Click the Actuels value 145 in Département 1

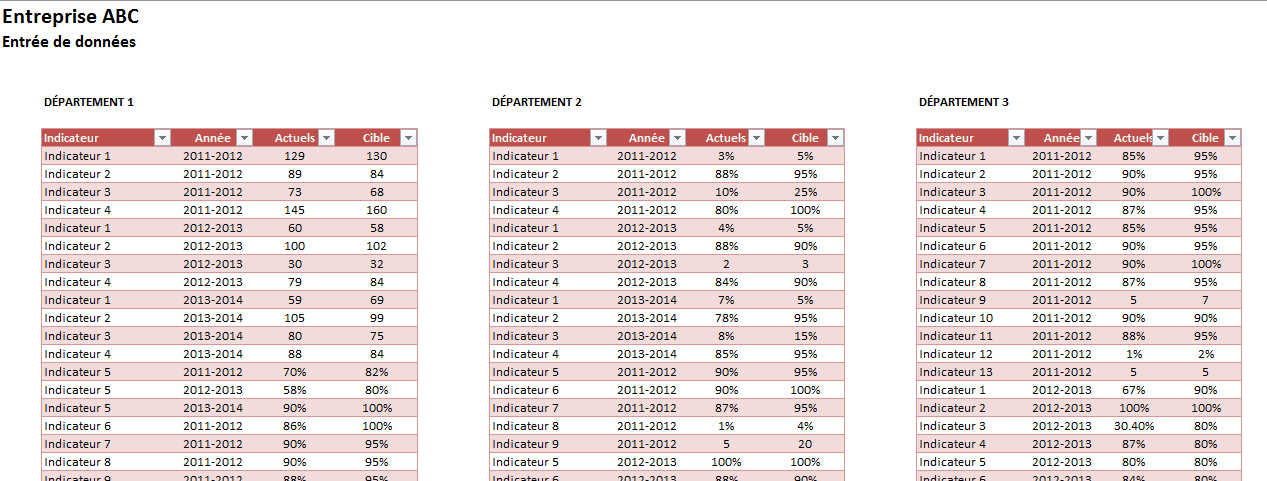[294, 210]
